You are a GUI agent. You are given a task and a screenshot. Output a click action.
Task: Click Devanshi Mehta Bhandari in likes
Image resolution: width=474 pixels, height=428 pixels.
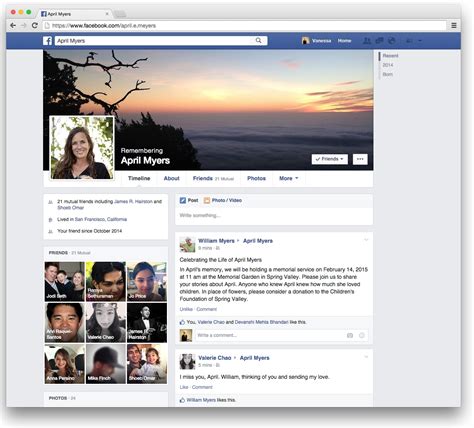point(262,322)
